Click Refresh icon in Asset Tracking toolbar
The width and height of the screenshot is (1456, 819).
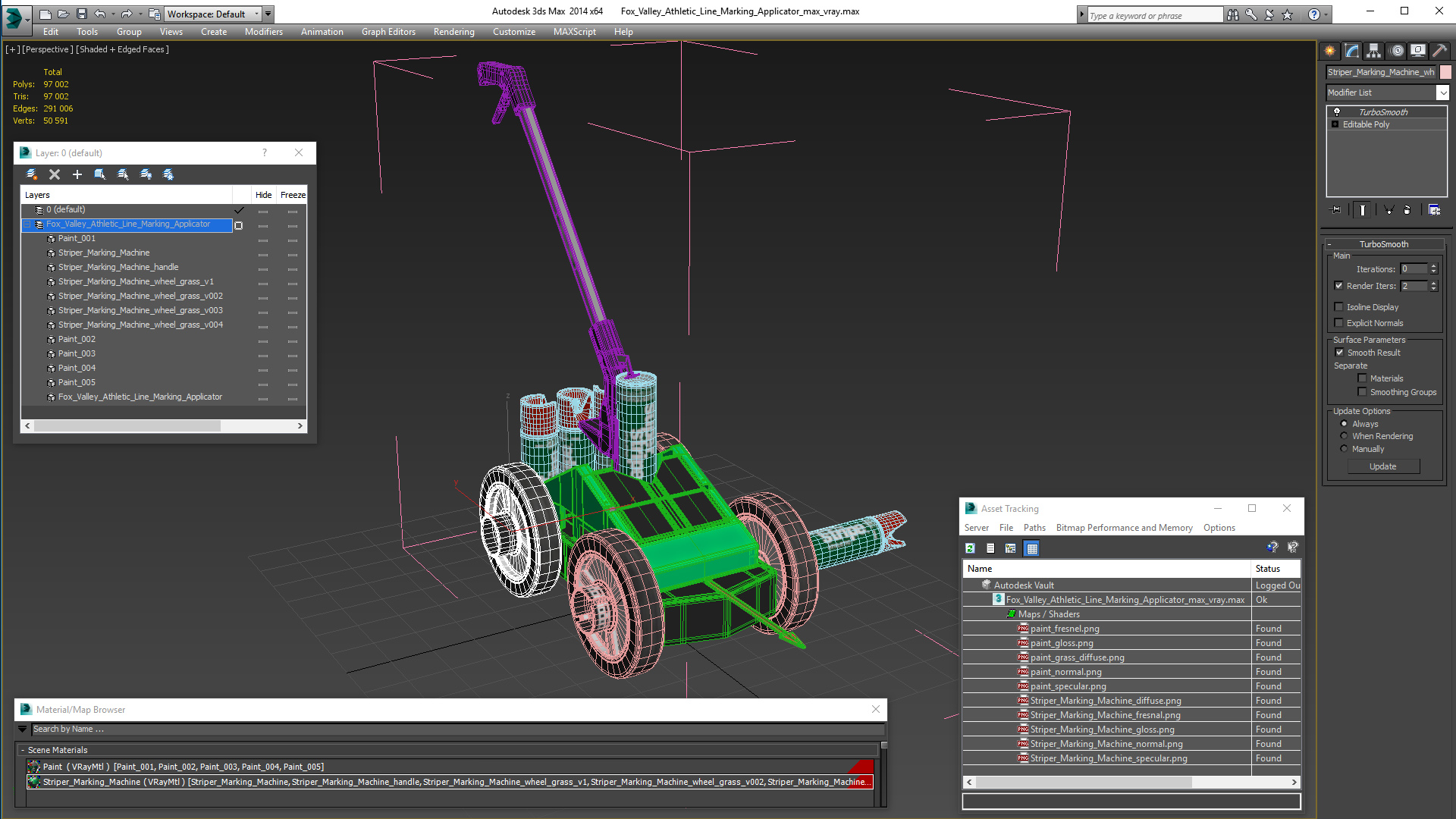pos(970,548)
